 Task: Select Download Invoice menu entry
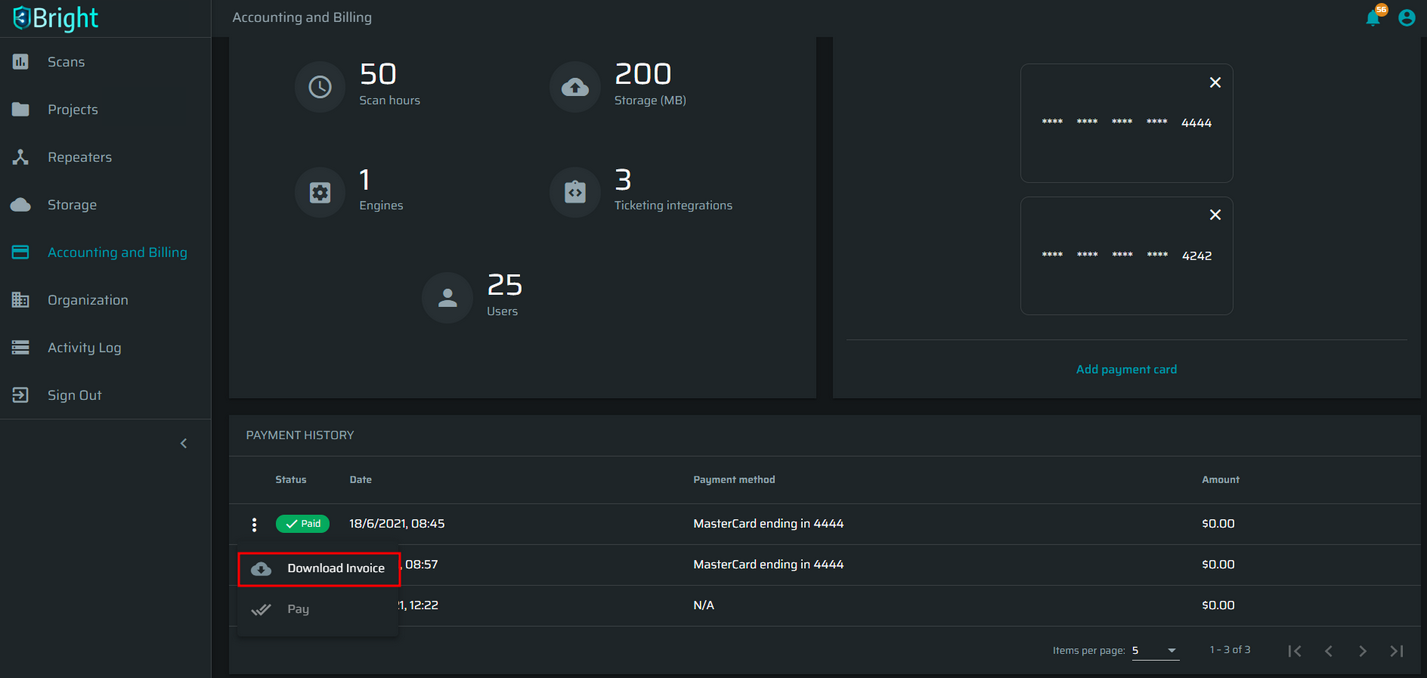[x=319, y=568]
